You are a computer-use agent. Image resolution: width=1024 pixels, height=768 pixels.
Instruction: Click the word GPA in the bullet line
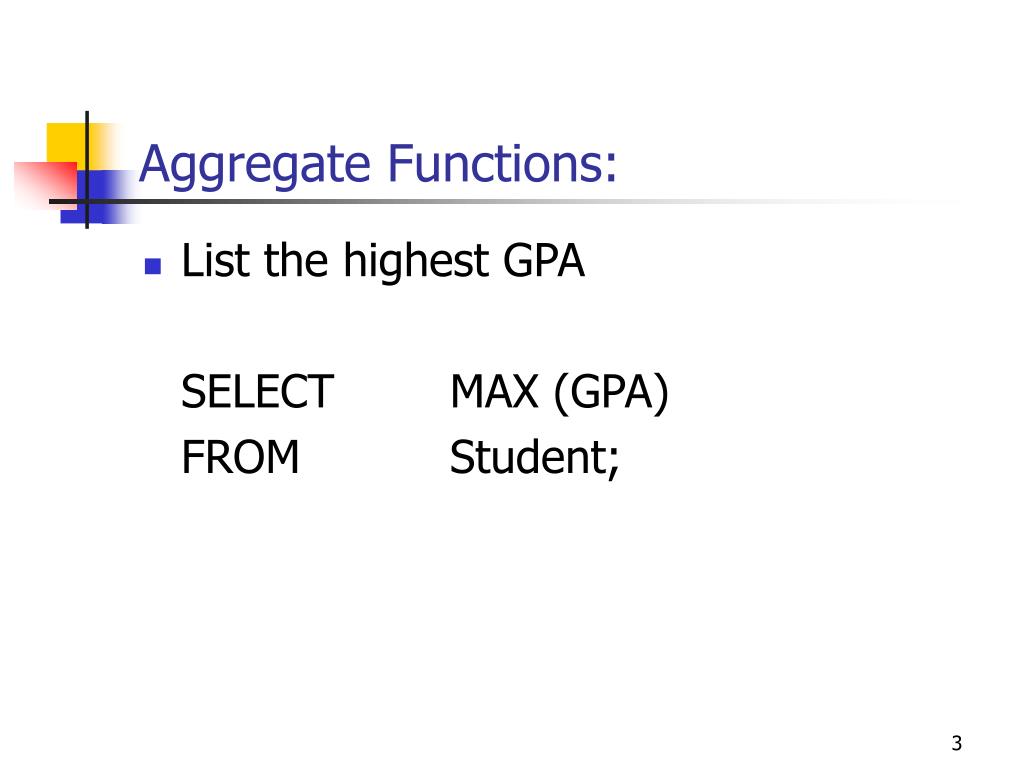[x=543, y=261]
